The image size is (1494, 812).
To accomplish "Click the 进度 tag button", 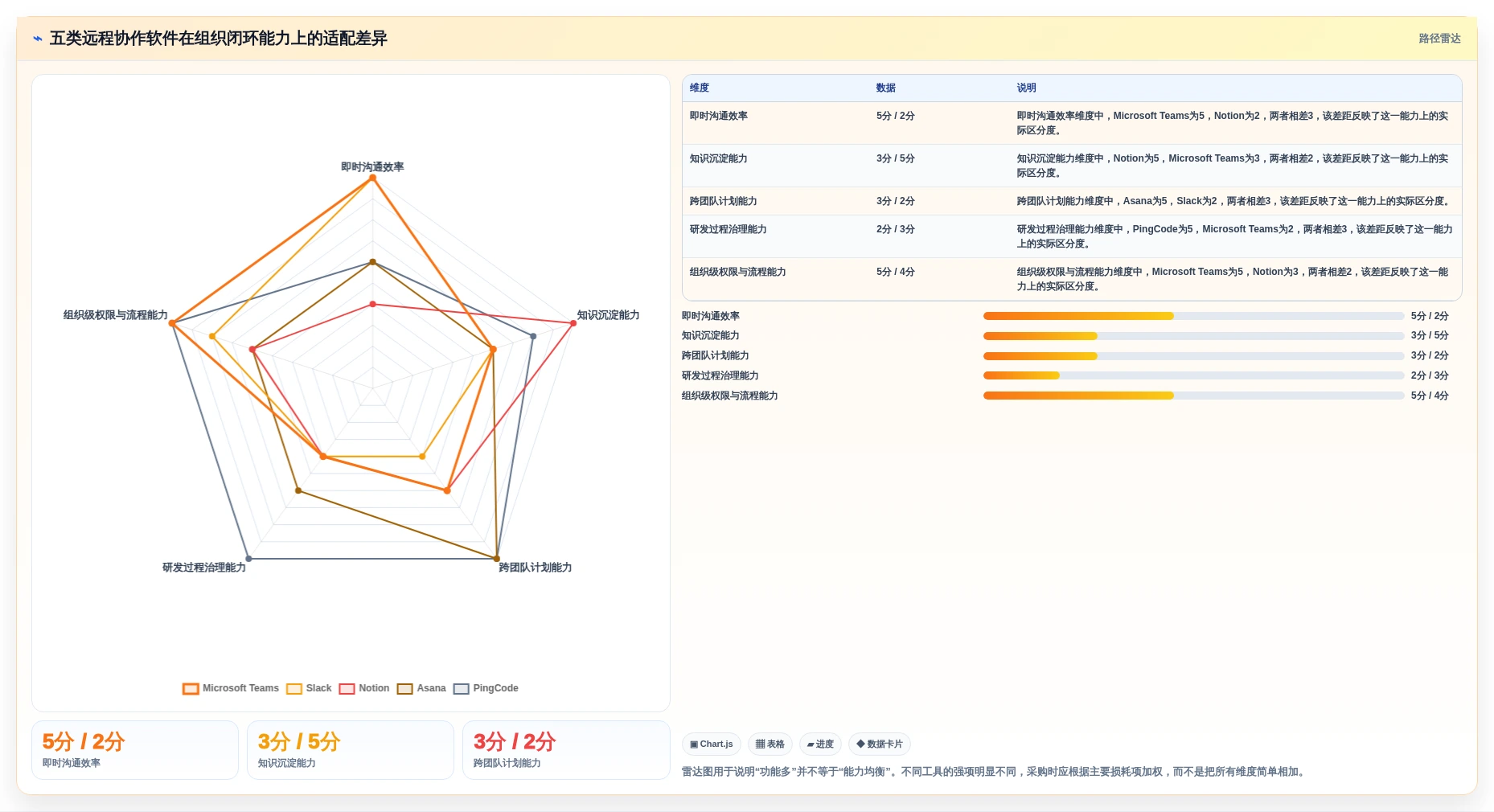I will pyautogui.click(x=820, y=744).
